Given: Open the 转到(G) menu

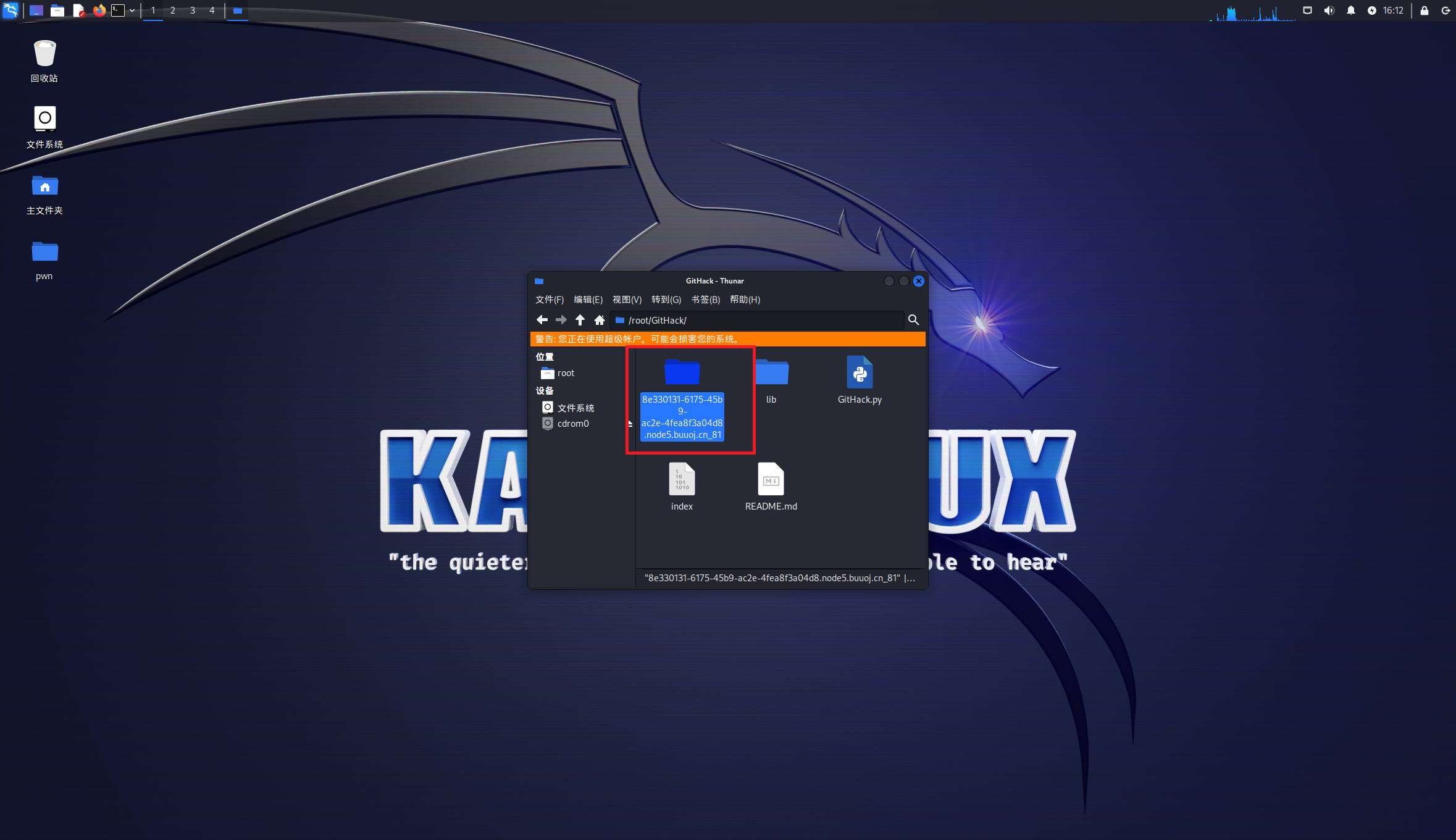Looking at the screenshot, I should click(x=666, y=300).
